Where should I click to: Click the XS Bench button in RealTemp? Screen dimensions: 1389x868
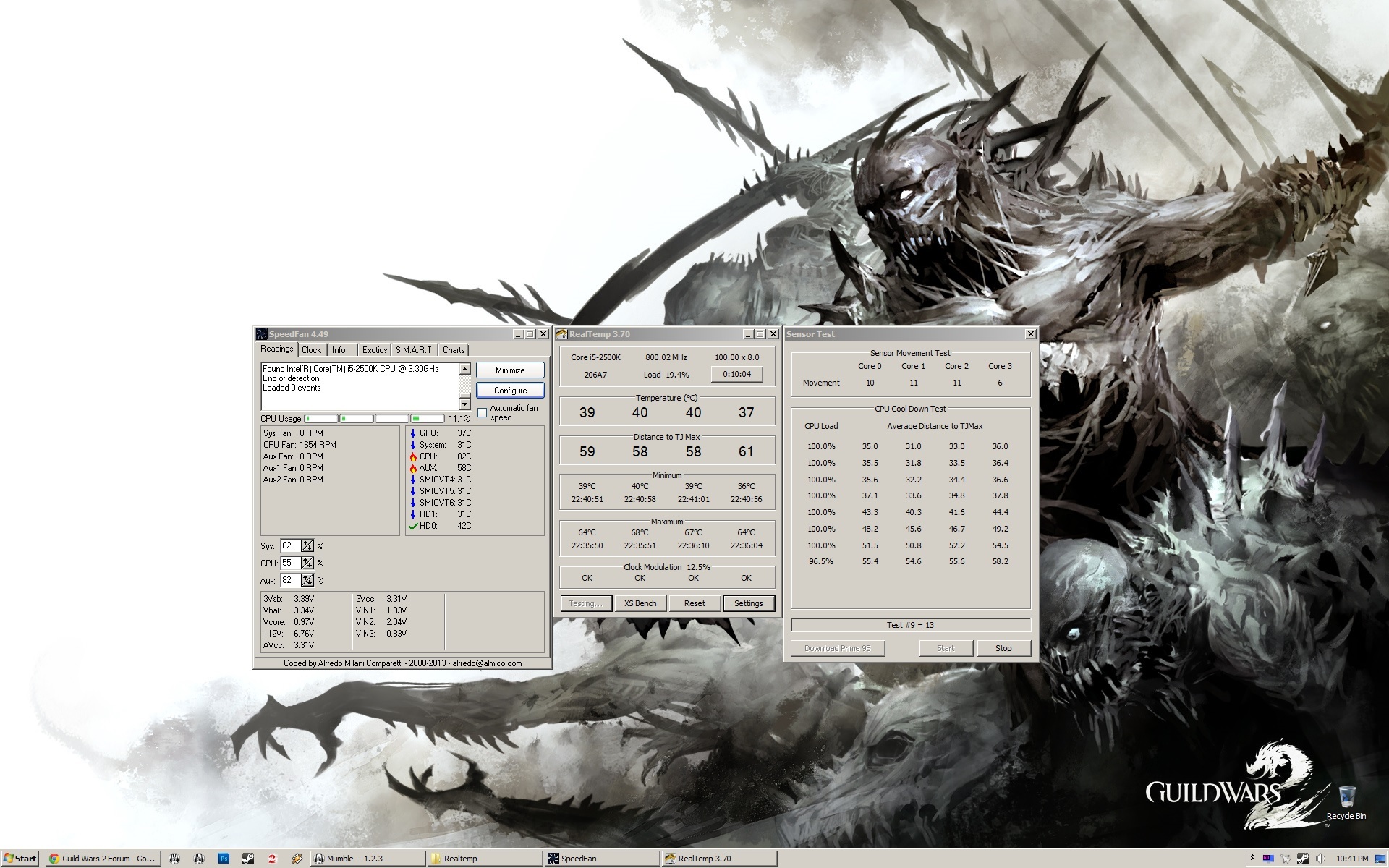640,603
